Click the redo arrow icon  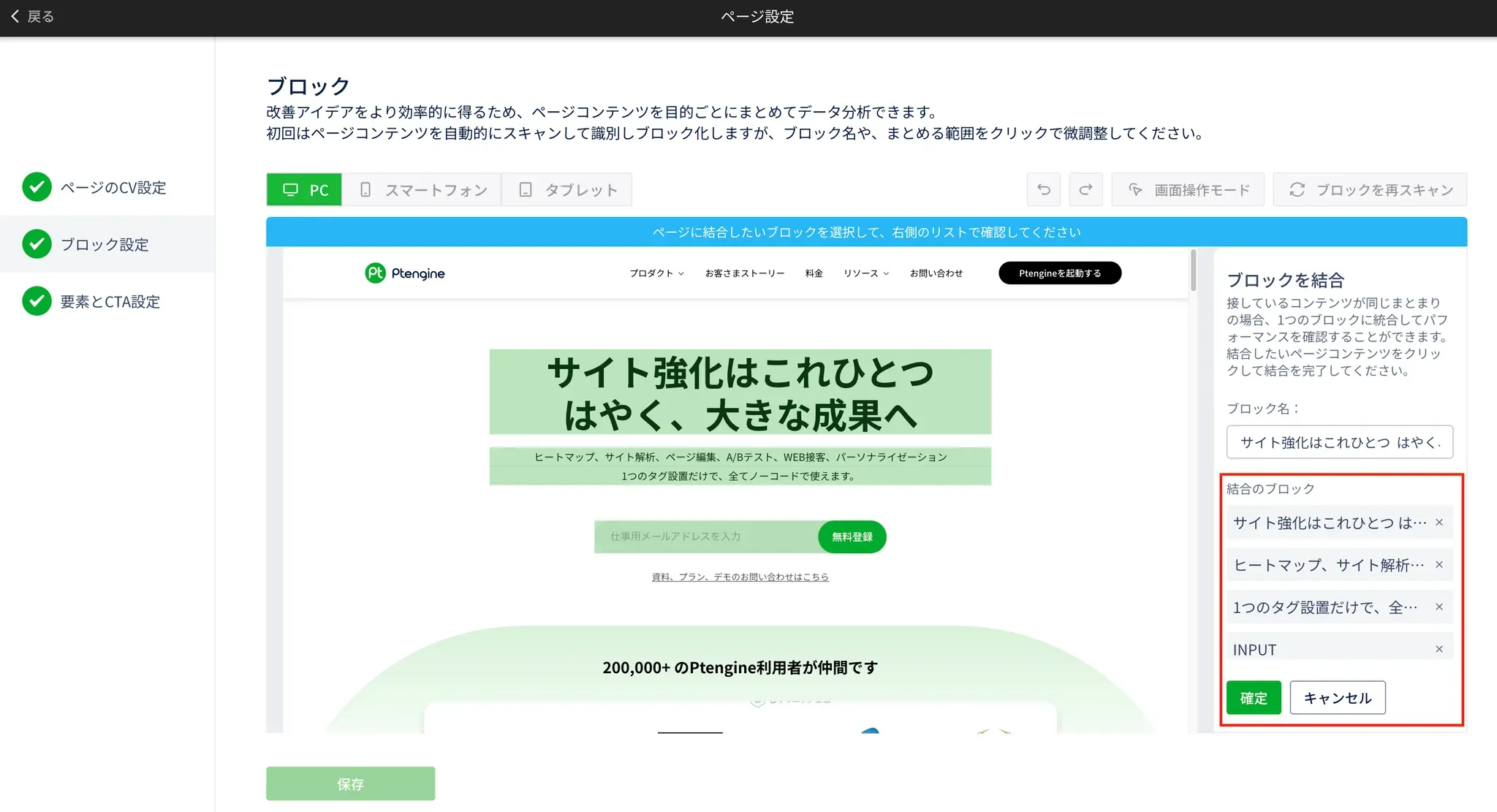1085,190
